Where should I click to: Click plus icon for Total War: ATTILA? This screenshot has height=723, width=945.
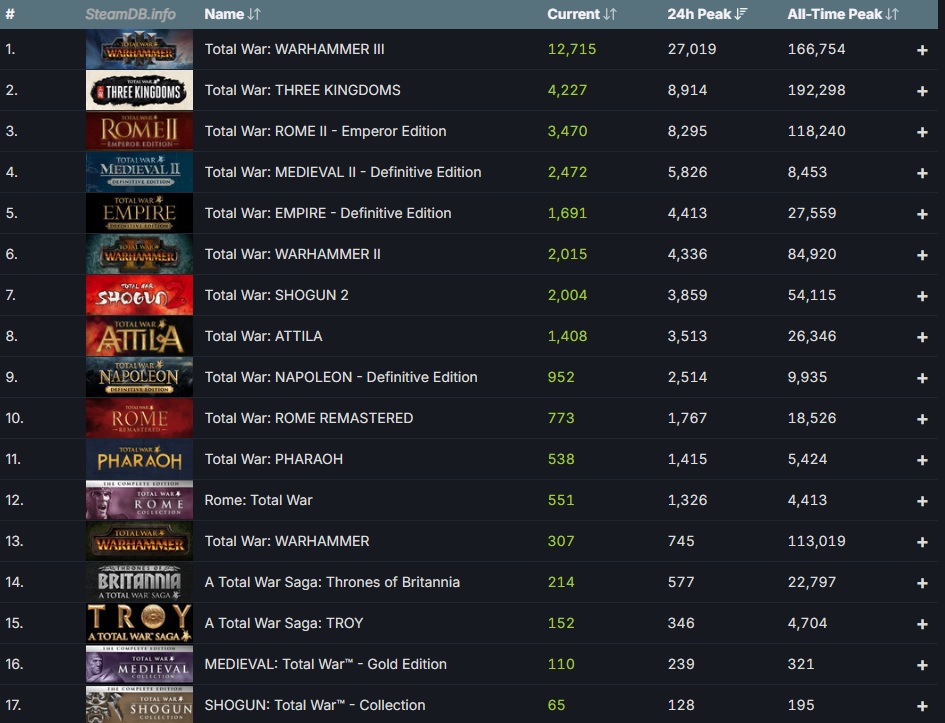pos(922,337)
